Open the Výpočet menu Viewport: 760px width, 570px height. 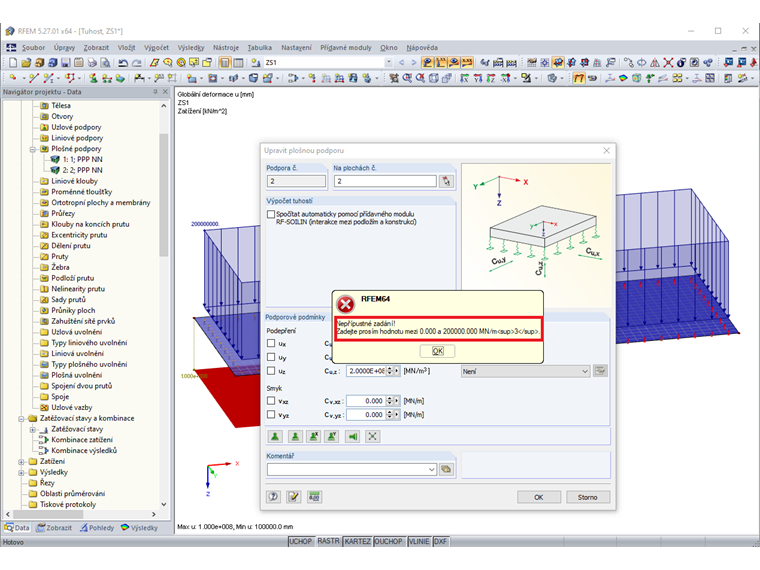pyautogui.click(x=156, y=48)
